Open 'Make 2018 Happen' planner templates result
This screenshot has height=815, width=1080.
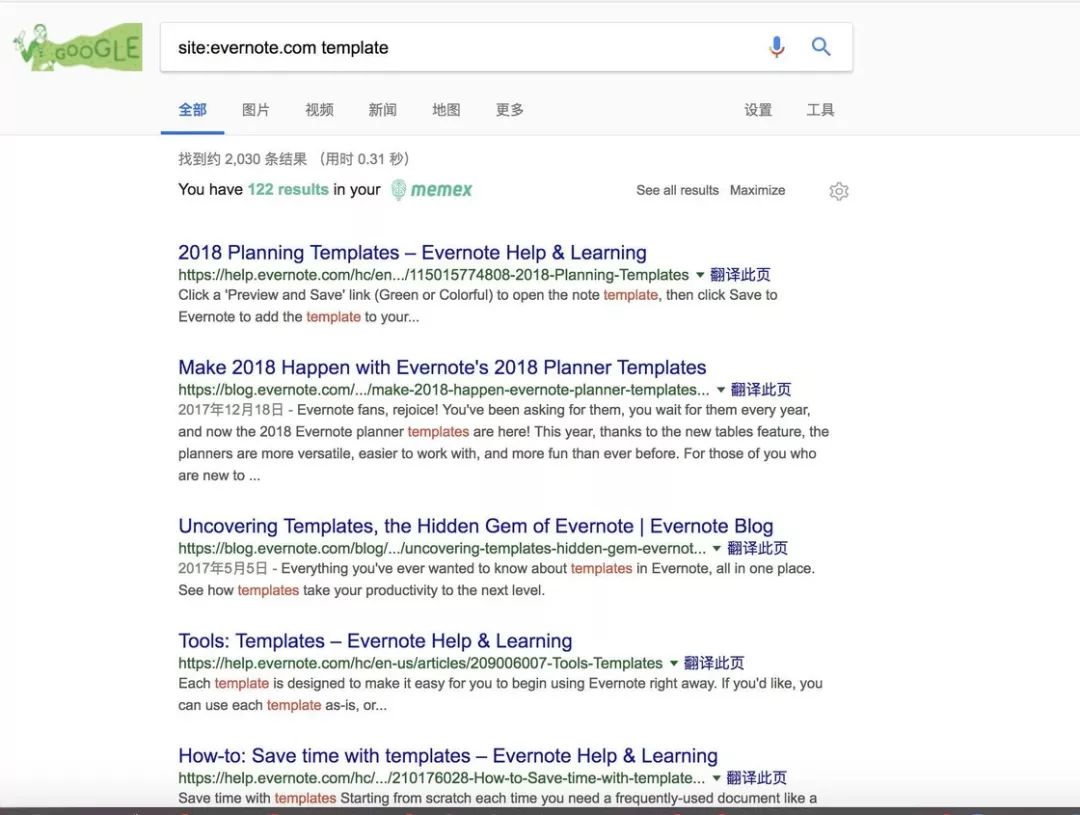(442, 367)
